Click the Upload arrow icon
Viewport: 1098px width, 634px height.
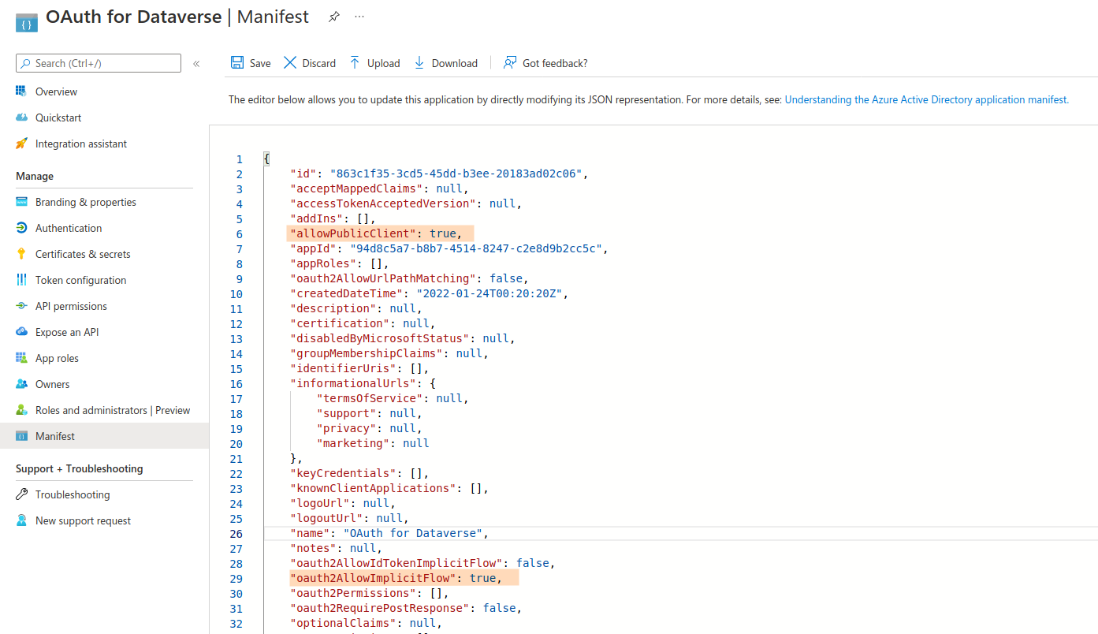355,63
